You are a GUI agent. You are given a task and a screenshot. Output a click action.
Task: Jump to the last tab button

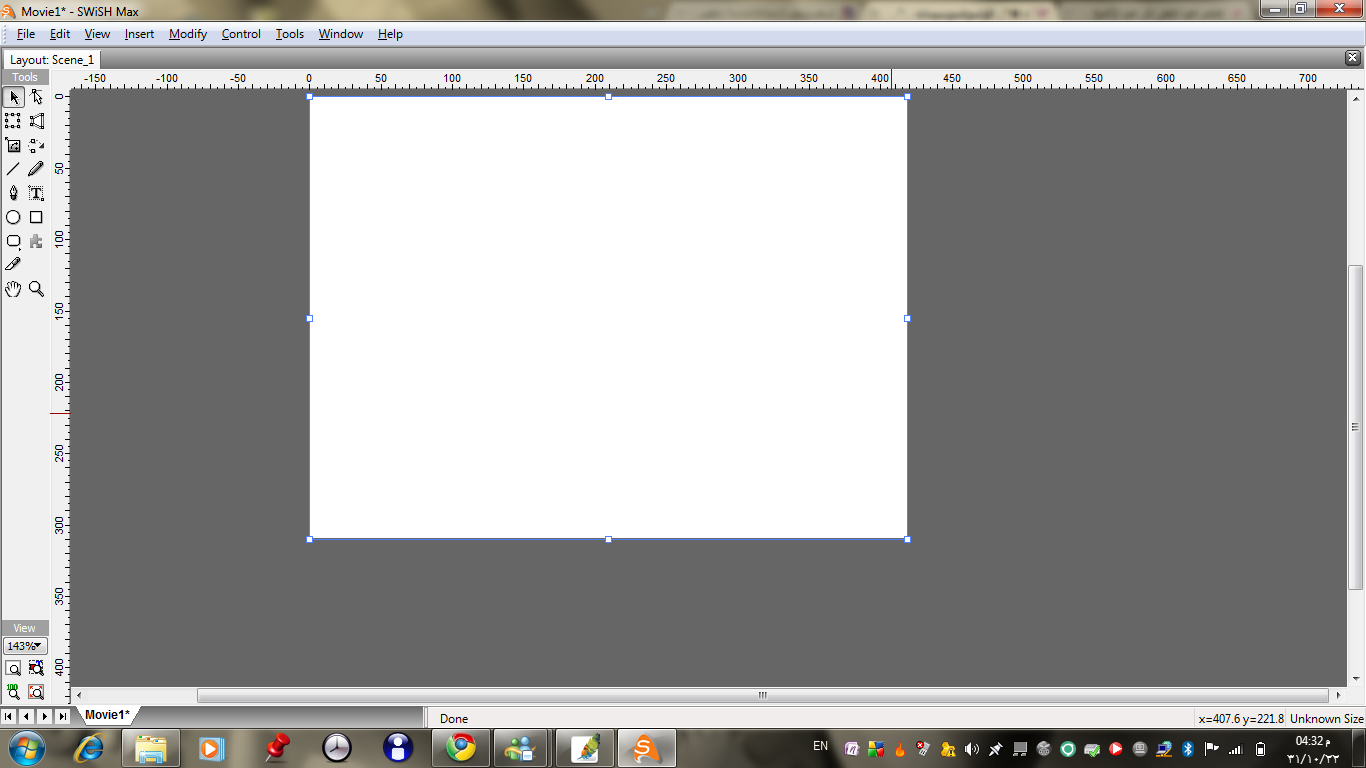62,716
